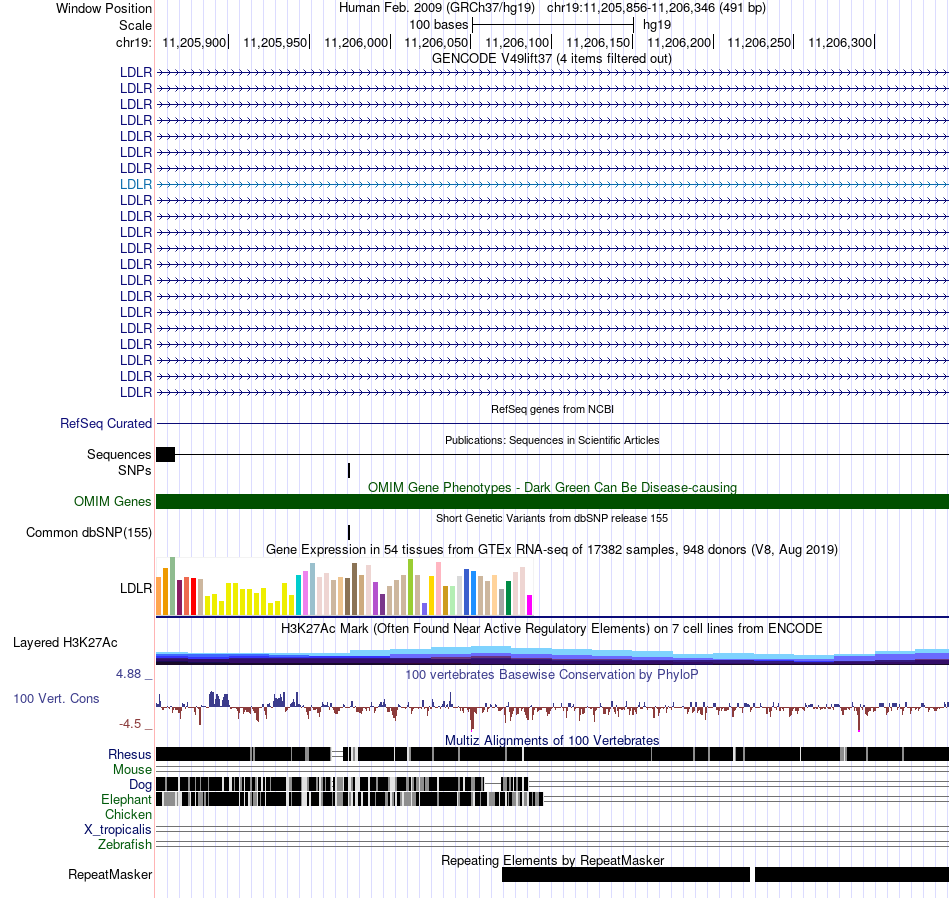This screenshot has width=950, height=898.
Task: Click the RefSeq Curated intron line
Action: click(x=552, y=424)
